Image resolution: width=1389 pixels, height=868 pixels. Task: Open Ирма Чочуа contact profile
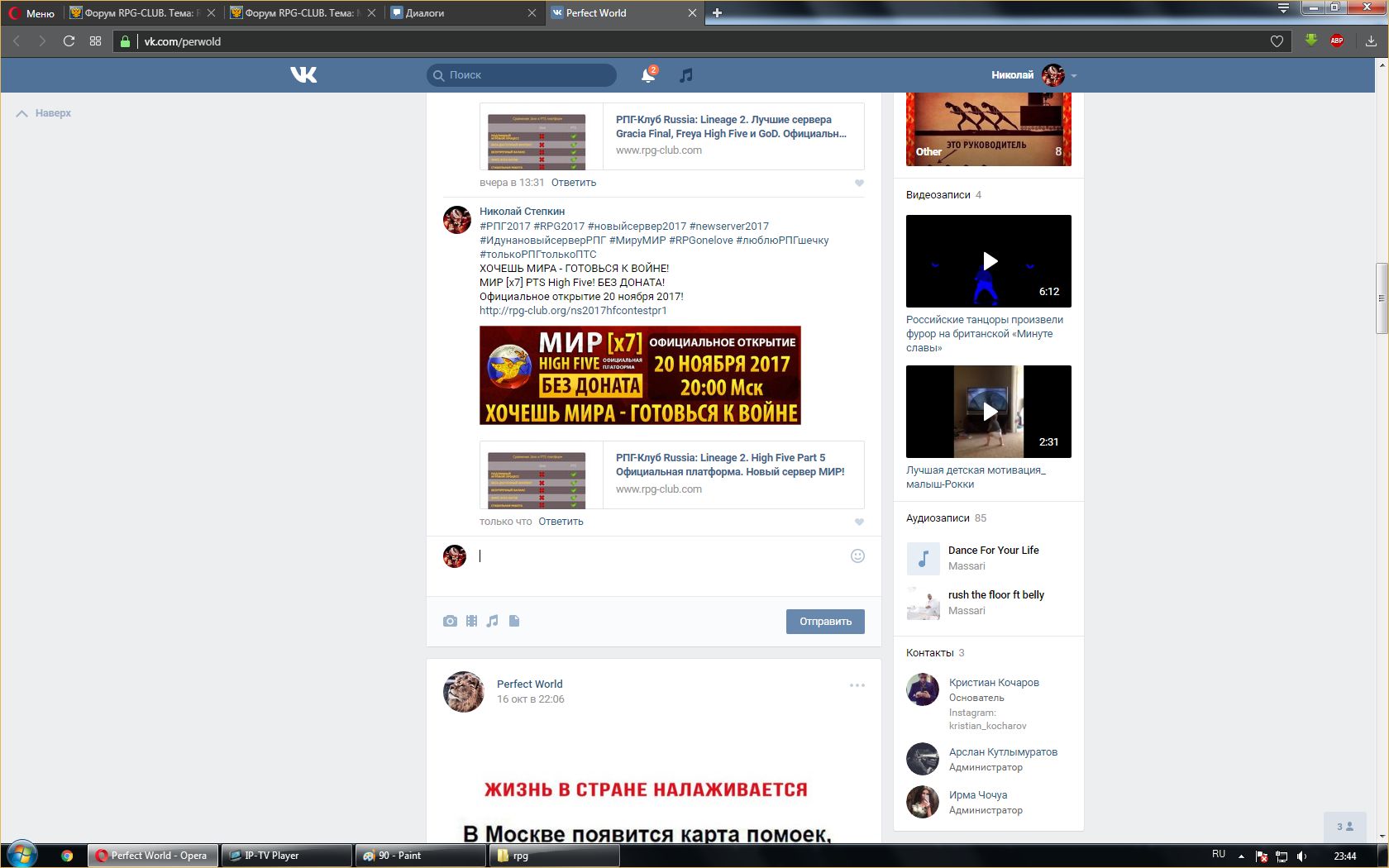point(978,795)
